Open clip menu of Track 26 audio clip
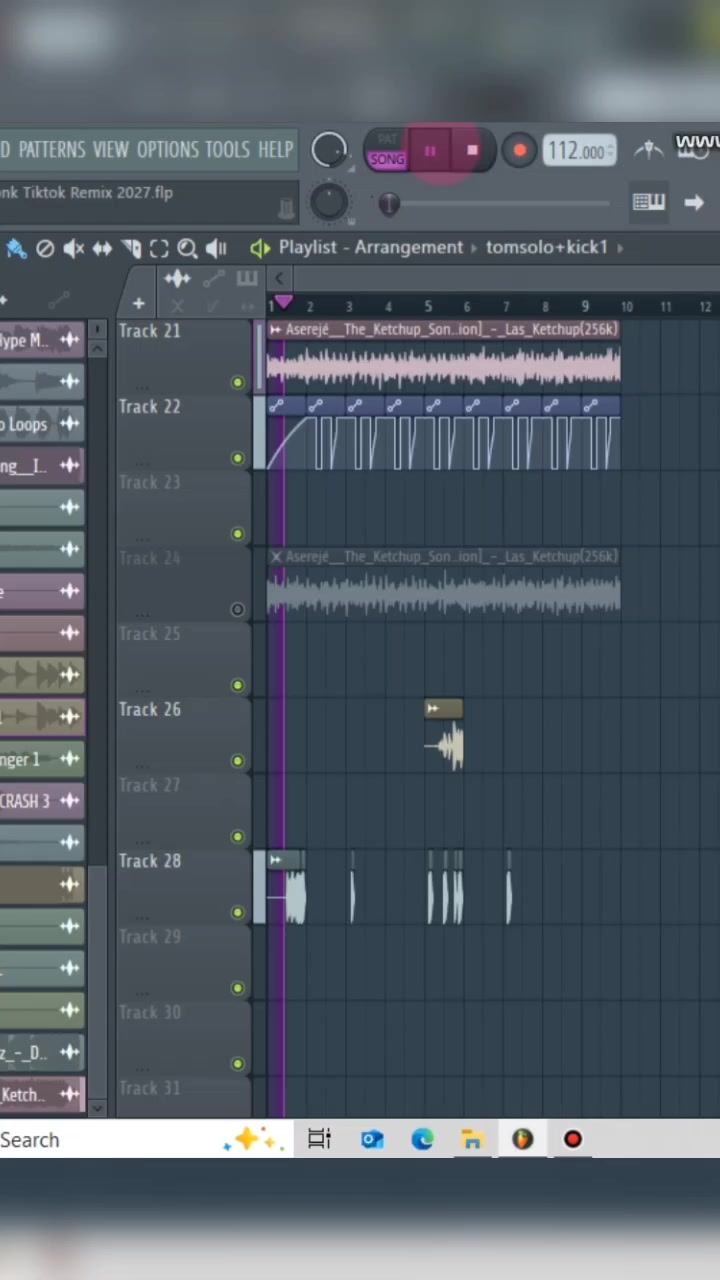 (432, 708)
